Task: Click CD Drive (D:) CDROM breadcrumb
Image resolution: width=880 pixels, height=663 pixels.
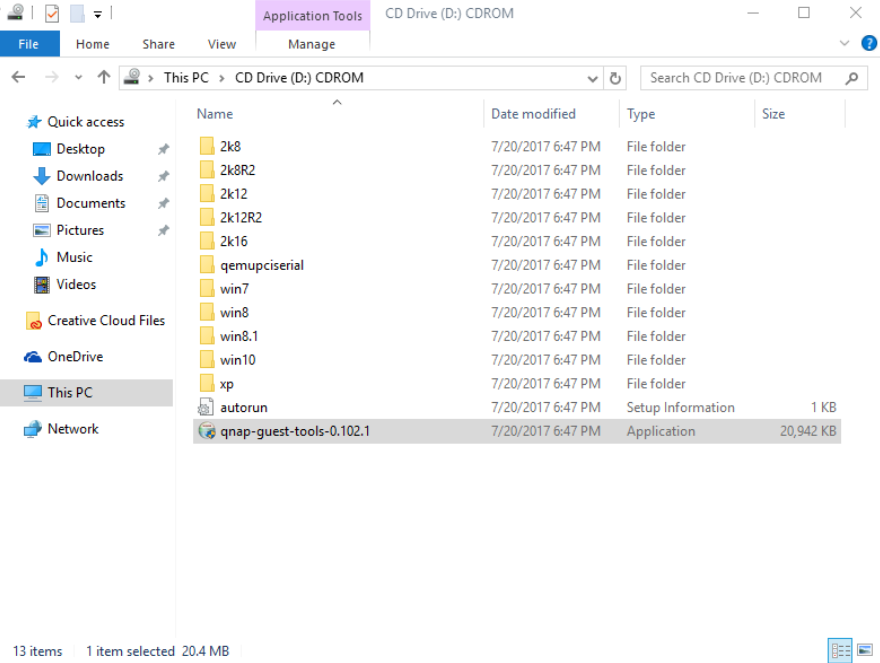Action: [299, 77]
